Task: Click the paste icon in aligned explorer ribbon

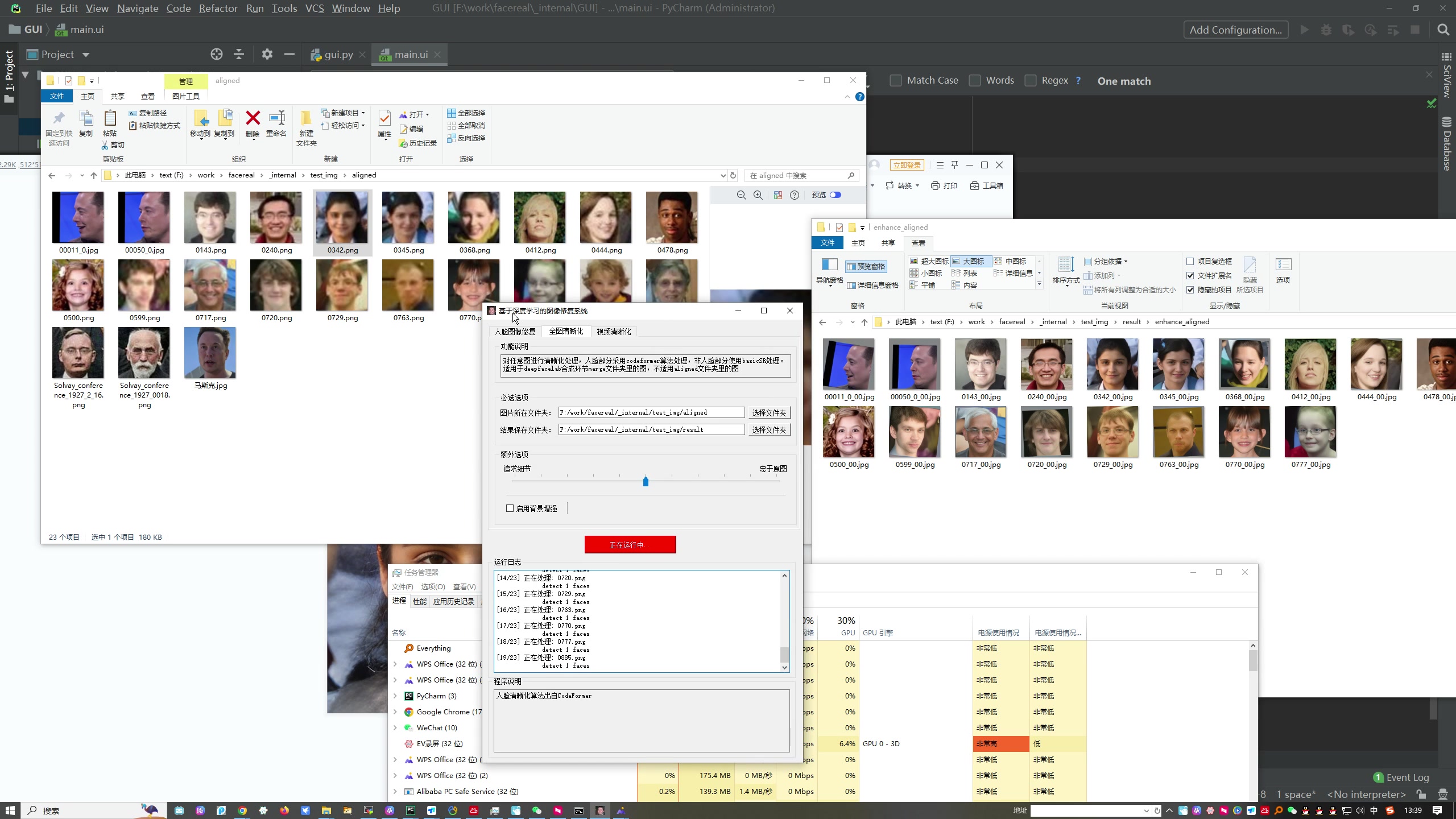Action: 110,118
